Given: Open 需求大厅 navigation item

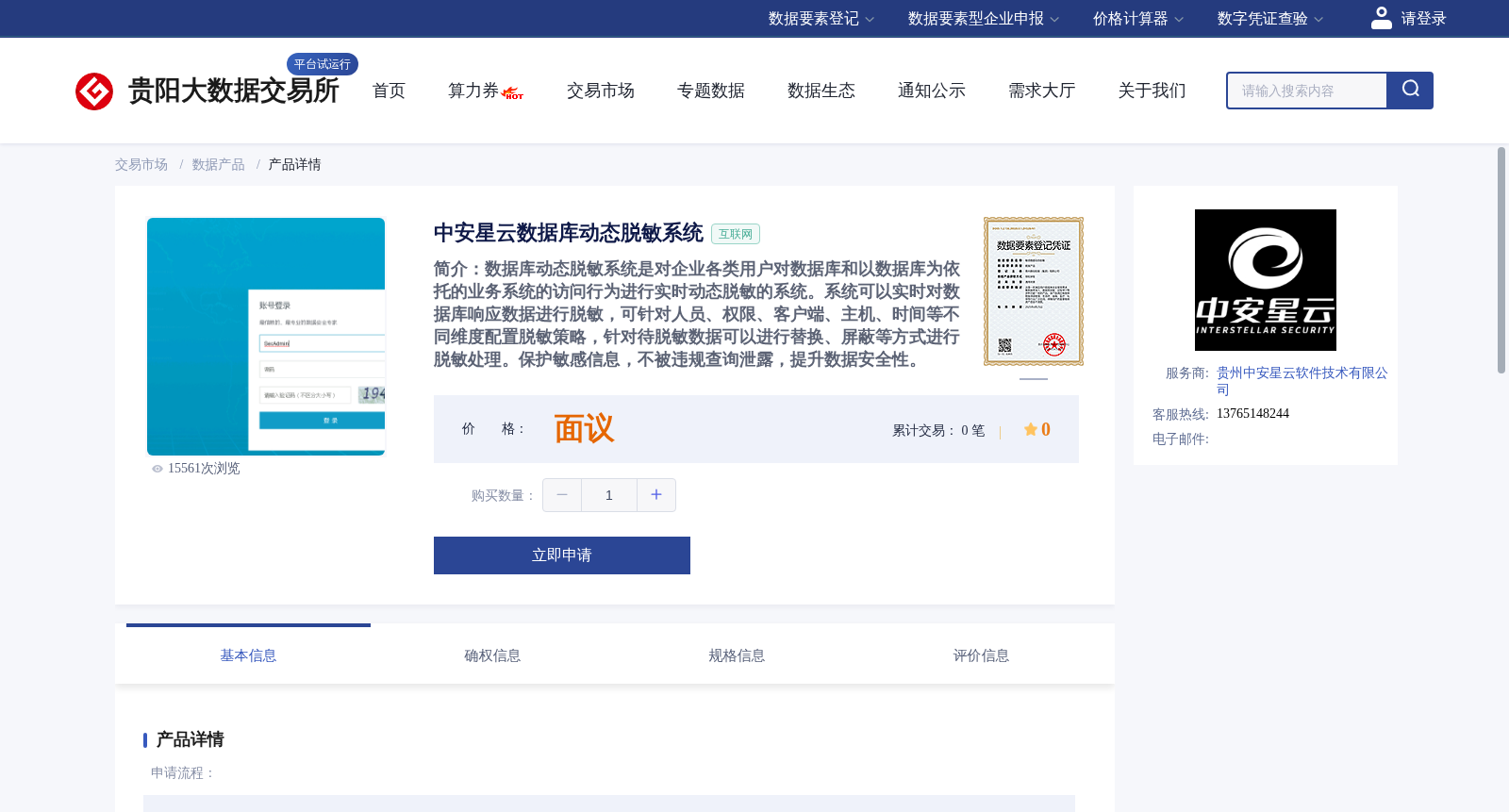Looking at the screenshot, I should pyautogui.click(x=1042, y=91).
